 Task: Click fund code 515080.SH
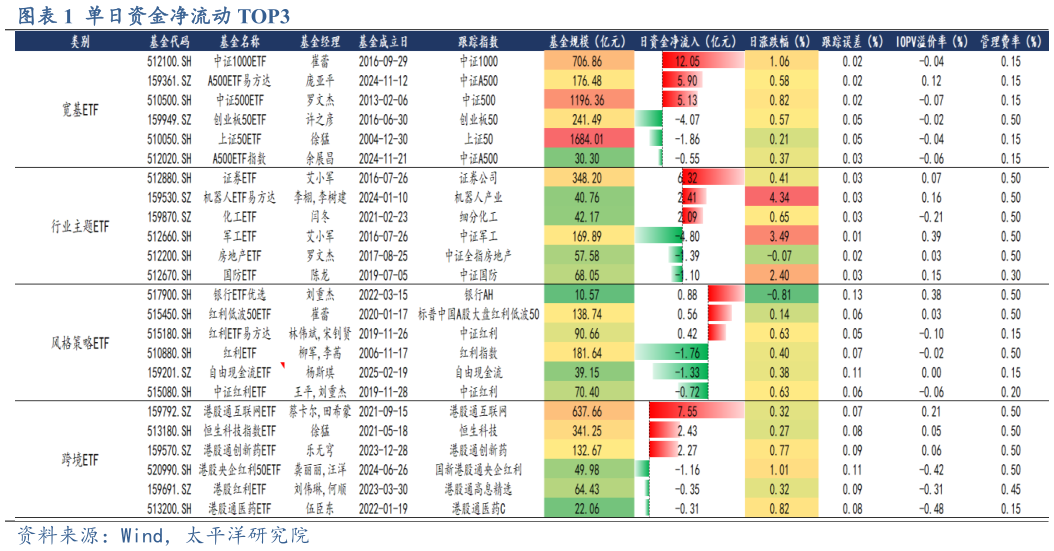(x=169, y=392)
